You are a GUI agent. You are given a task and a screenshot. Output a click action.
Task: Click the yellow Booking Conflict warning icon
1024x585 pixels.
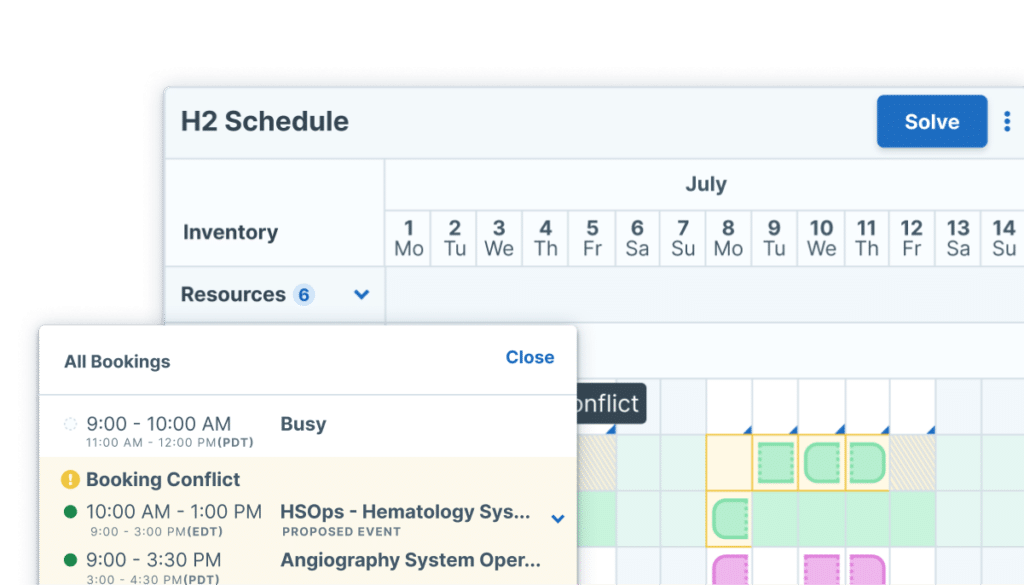[69, 480]
